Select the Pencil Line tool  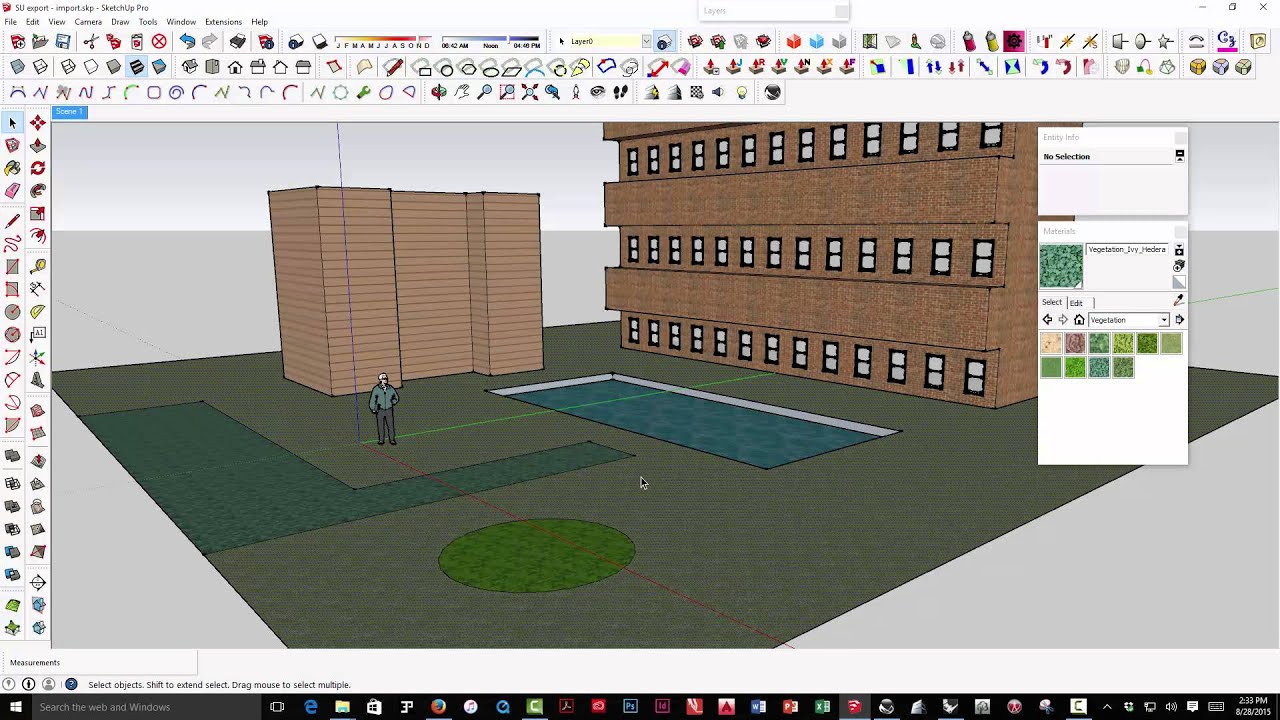click(x=13, y=220)
